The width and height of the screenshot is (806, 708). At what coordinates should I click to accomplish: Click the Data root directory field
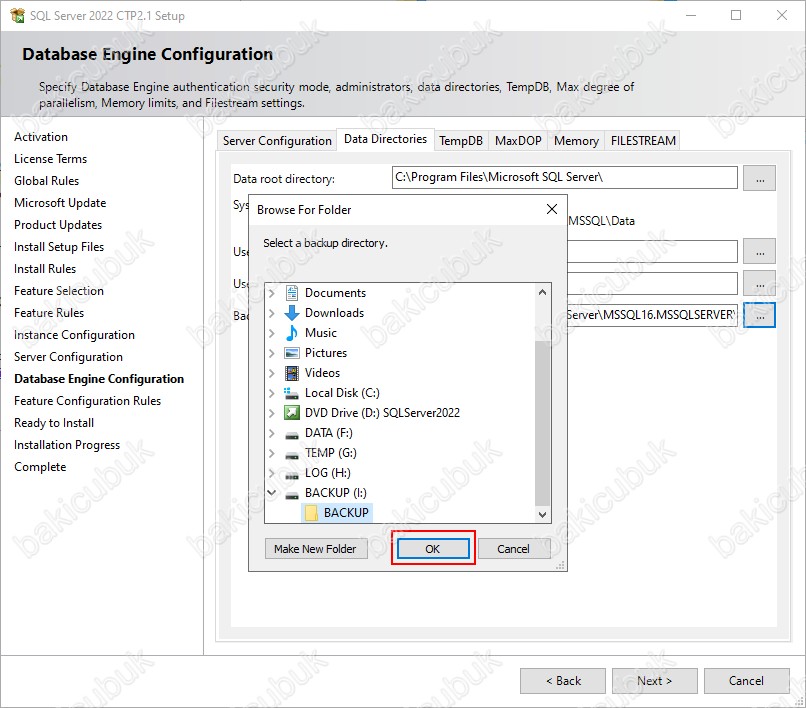click(564, 177)
